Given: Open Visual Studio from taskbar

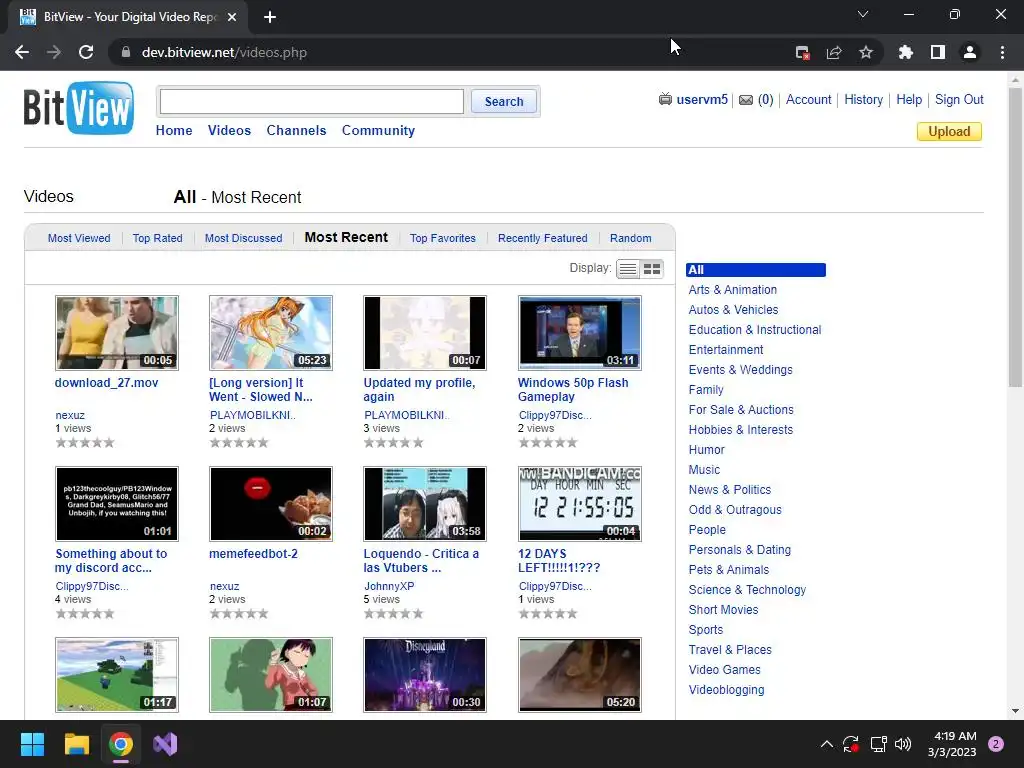Looking at the screenshot, I should coord(165,744).
